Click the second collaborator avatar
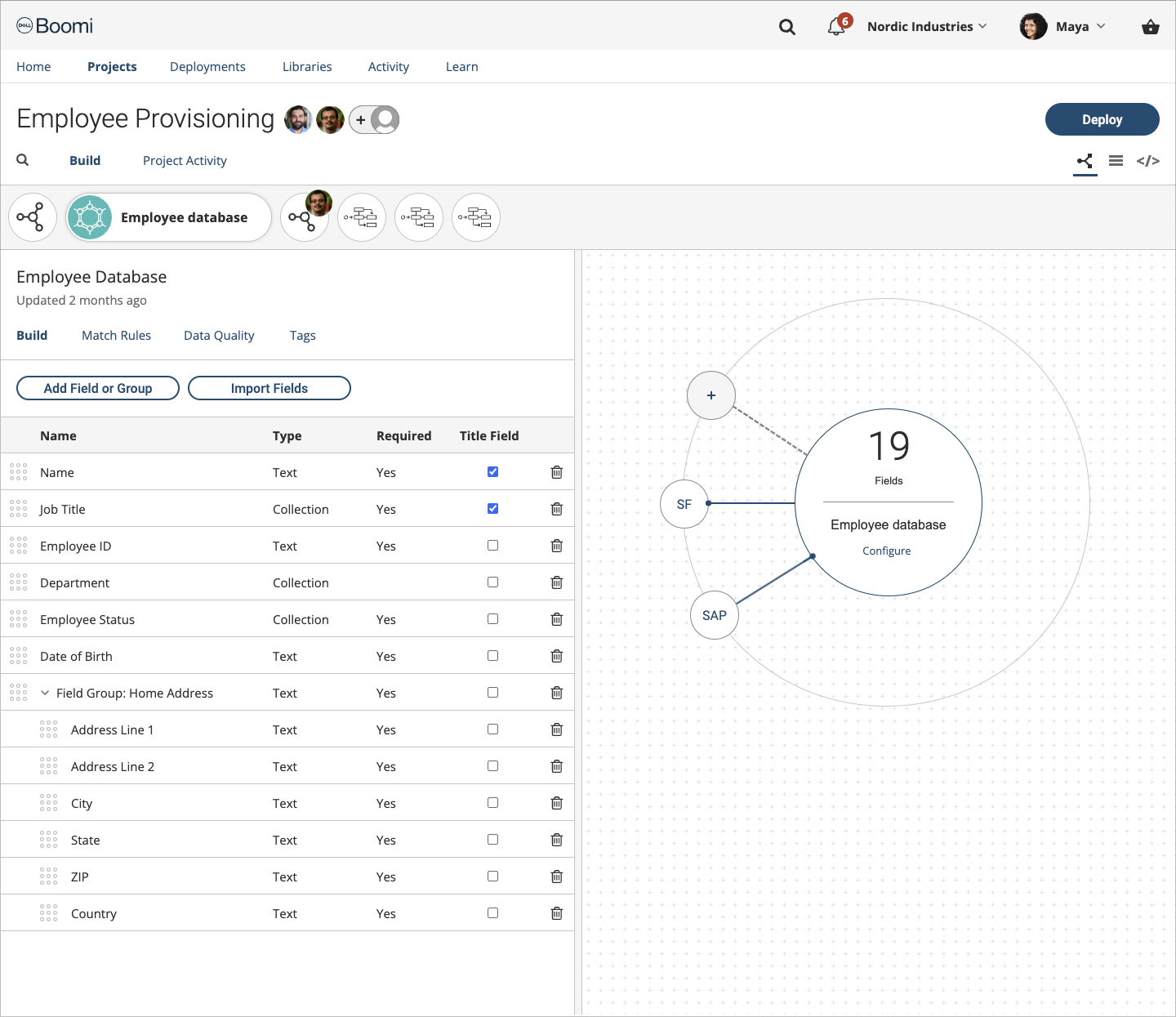Viewport: 1176px width, 1017px height. (x=330, y=120)
